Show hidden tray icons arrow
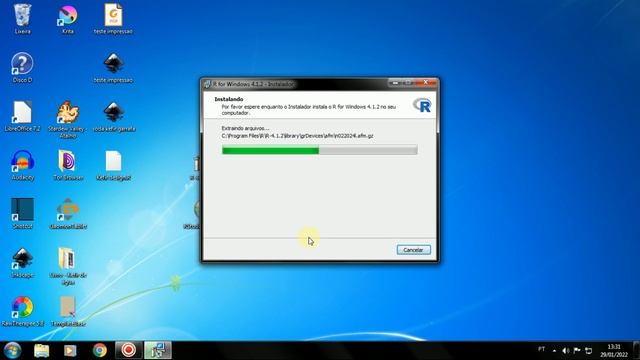 554,351
